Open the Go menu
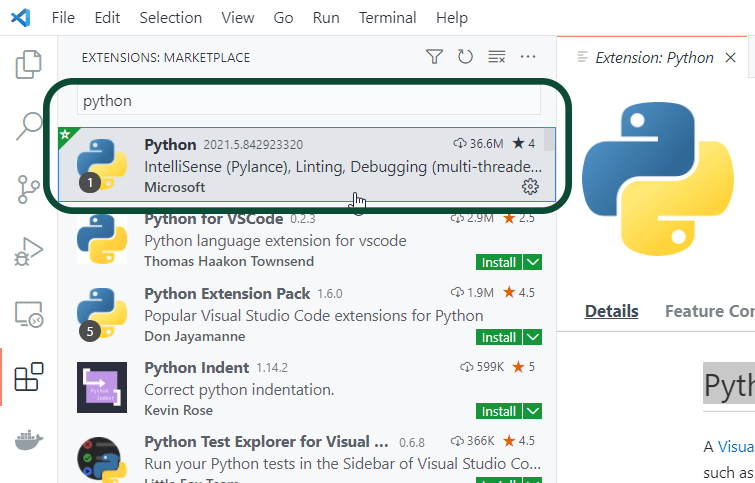Viewport: 755px width, 483px height. point(283,18)
